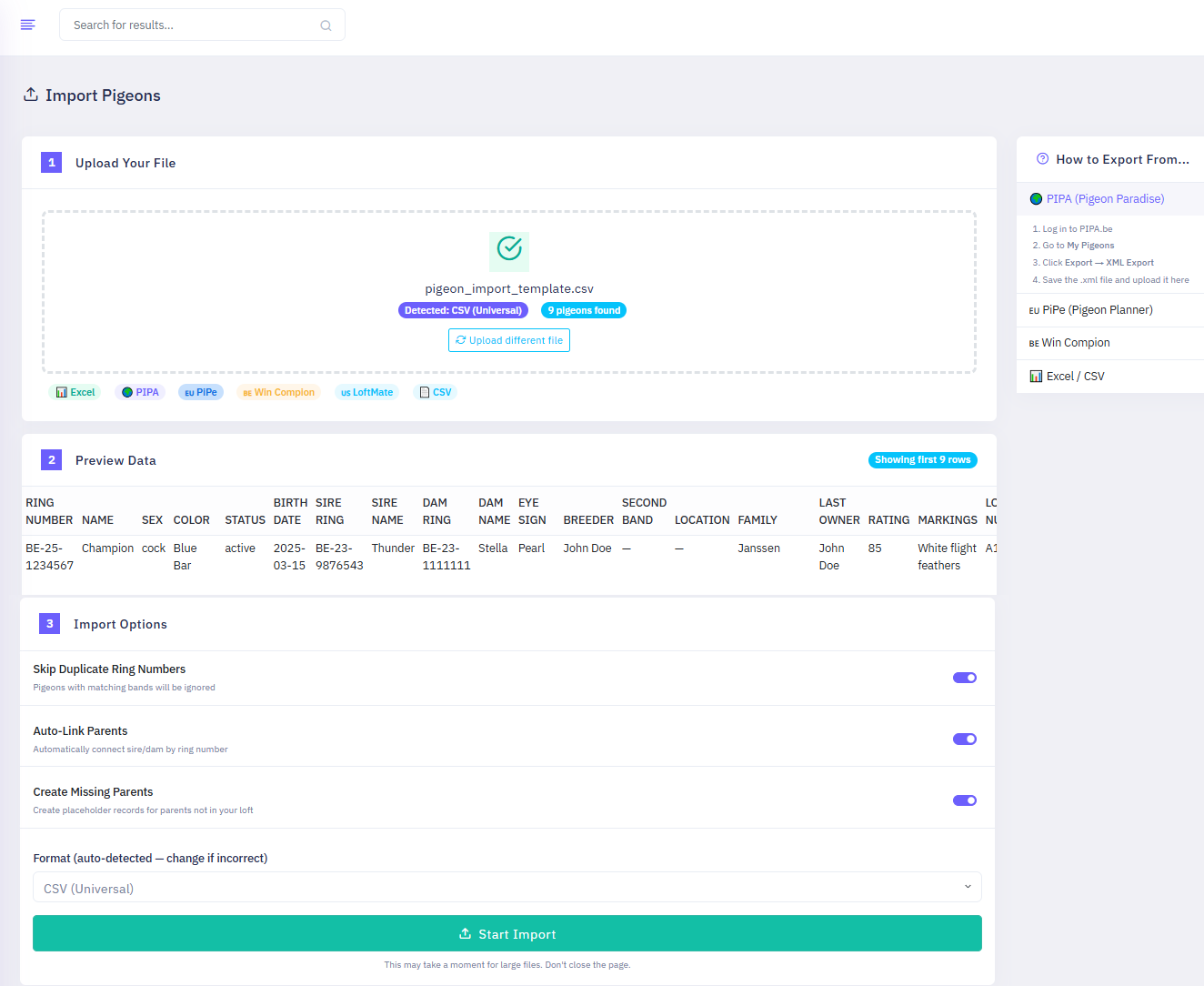Disable Skip Duplicate Ring Numbers
1204x986 pixels.
click(x=964, y=678)
